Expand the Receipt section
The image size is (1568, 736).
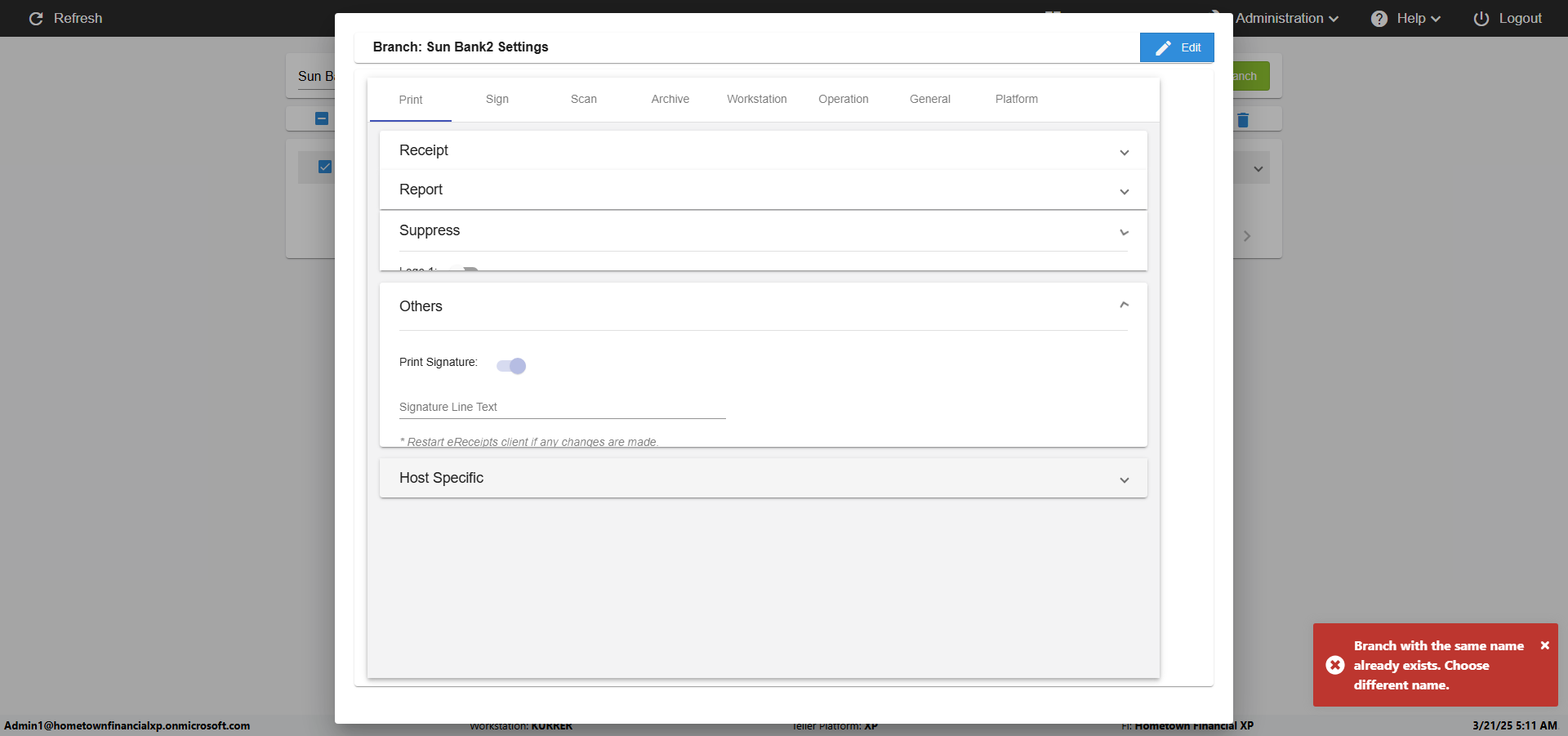point(1124,152)
